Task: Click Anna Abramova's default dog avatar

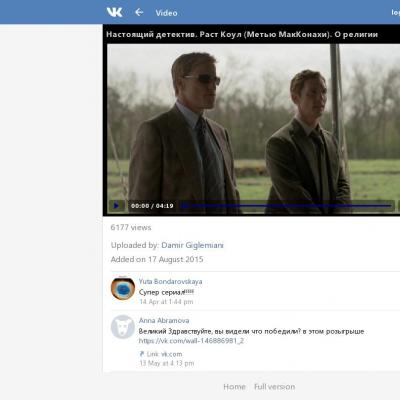Action: click(x=123, y=327)
